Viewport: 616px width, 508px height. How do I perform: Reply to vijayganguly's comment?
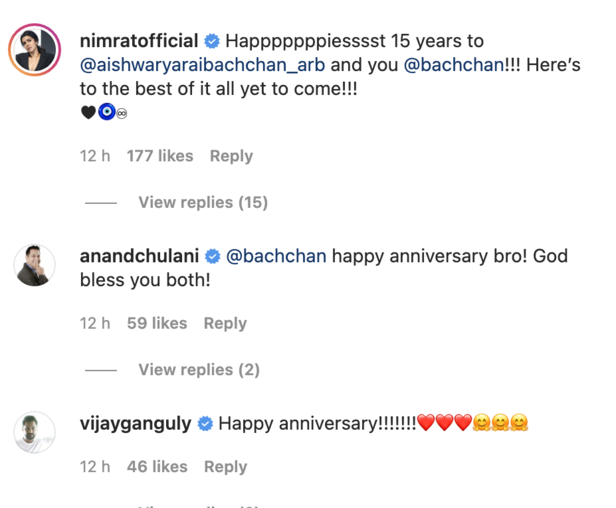point(225,467)
